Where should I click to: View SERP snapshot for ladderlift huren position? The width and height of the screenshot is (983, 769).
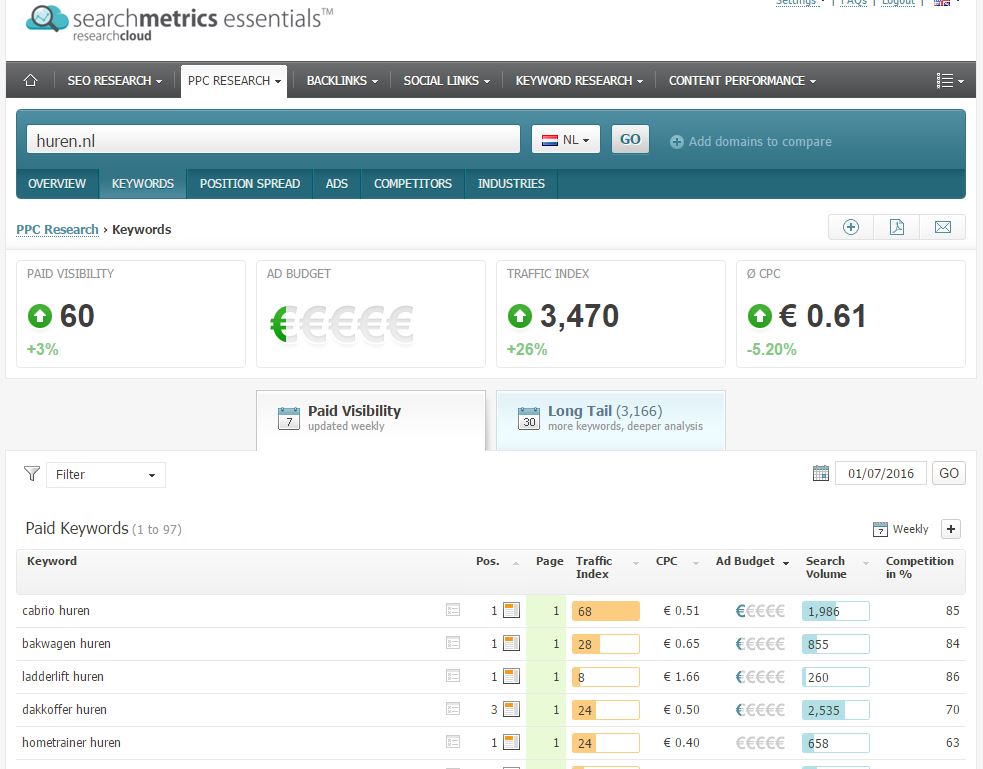point(512,676)
